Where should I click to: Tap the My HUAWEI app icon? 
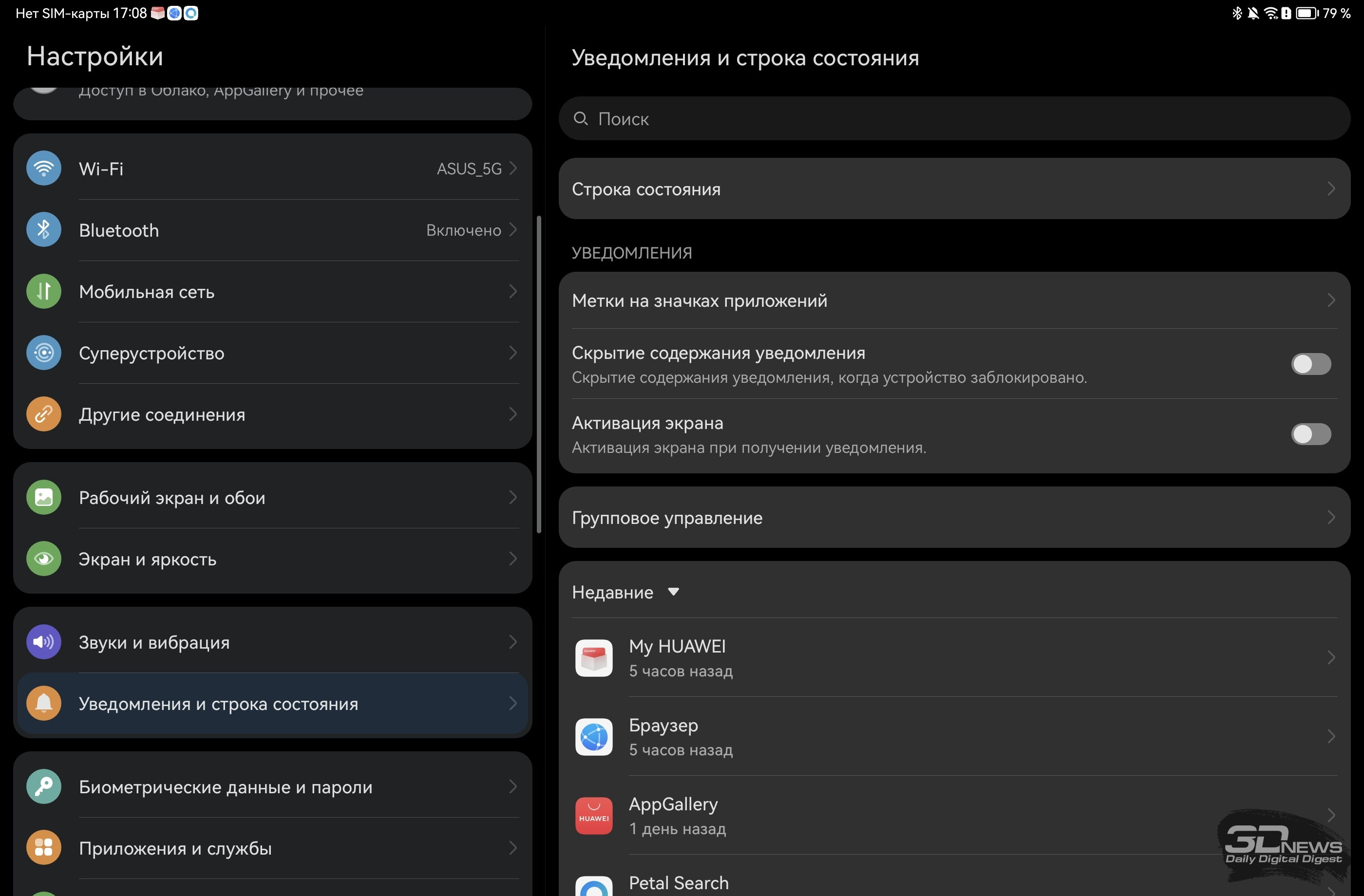594,658
